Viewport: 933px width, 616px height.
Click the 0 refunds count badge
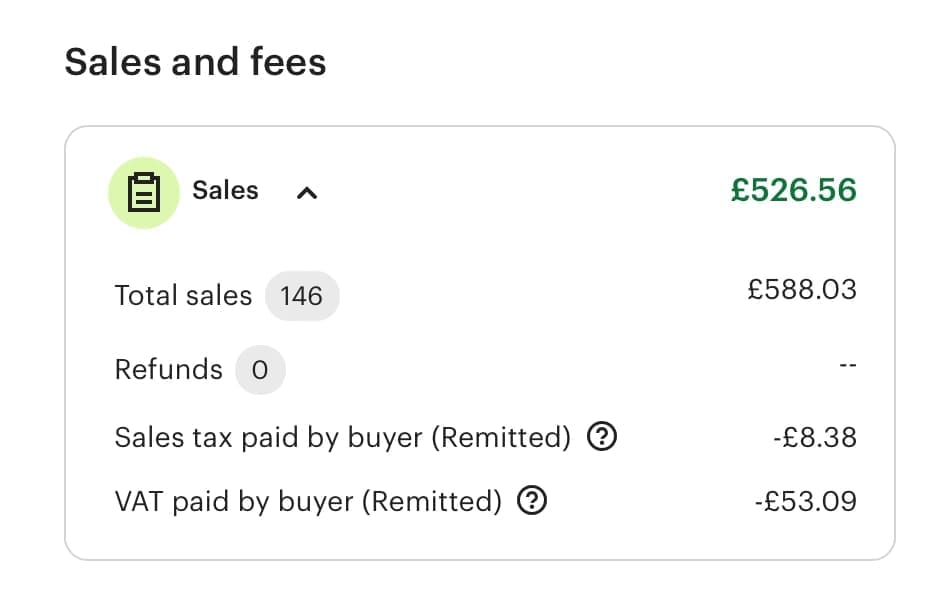[260, 370]
